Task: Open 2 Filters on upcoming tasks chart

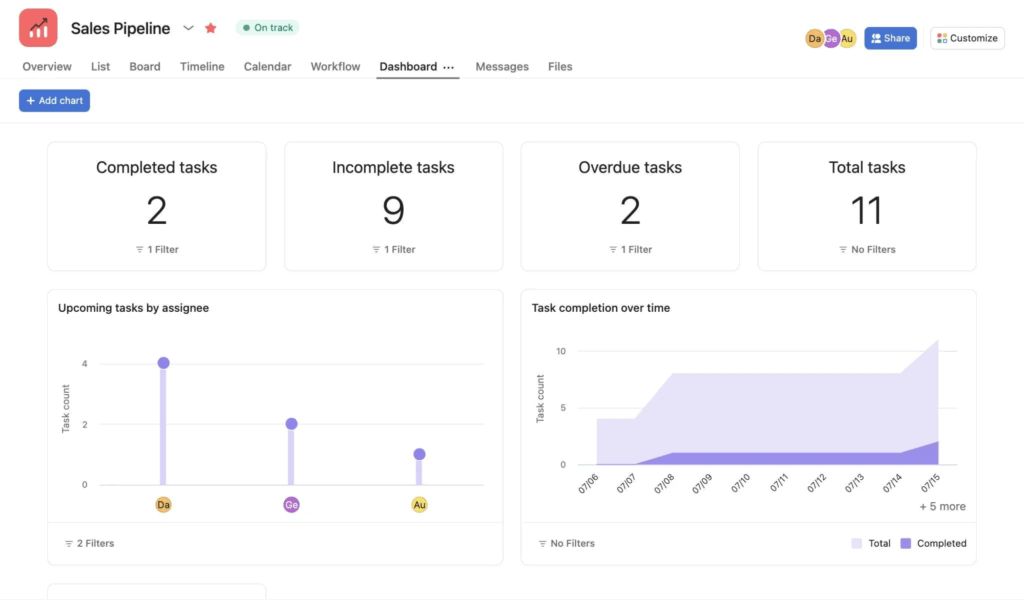Action: [x=89, y=543]
